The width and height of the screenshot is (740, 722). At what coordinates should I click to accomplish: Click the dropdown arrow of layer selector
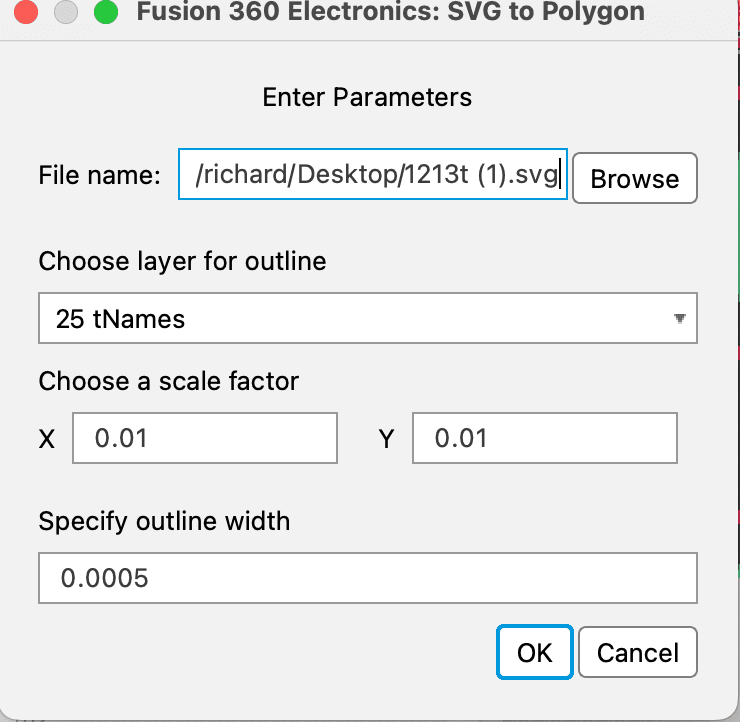click(x=680, y=319)
